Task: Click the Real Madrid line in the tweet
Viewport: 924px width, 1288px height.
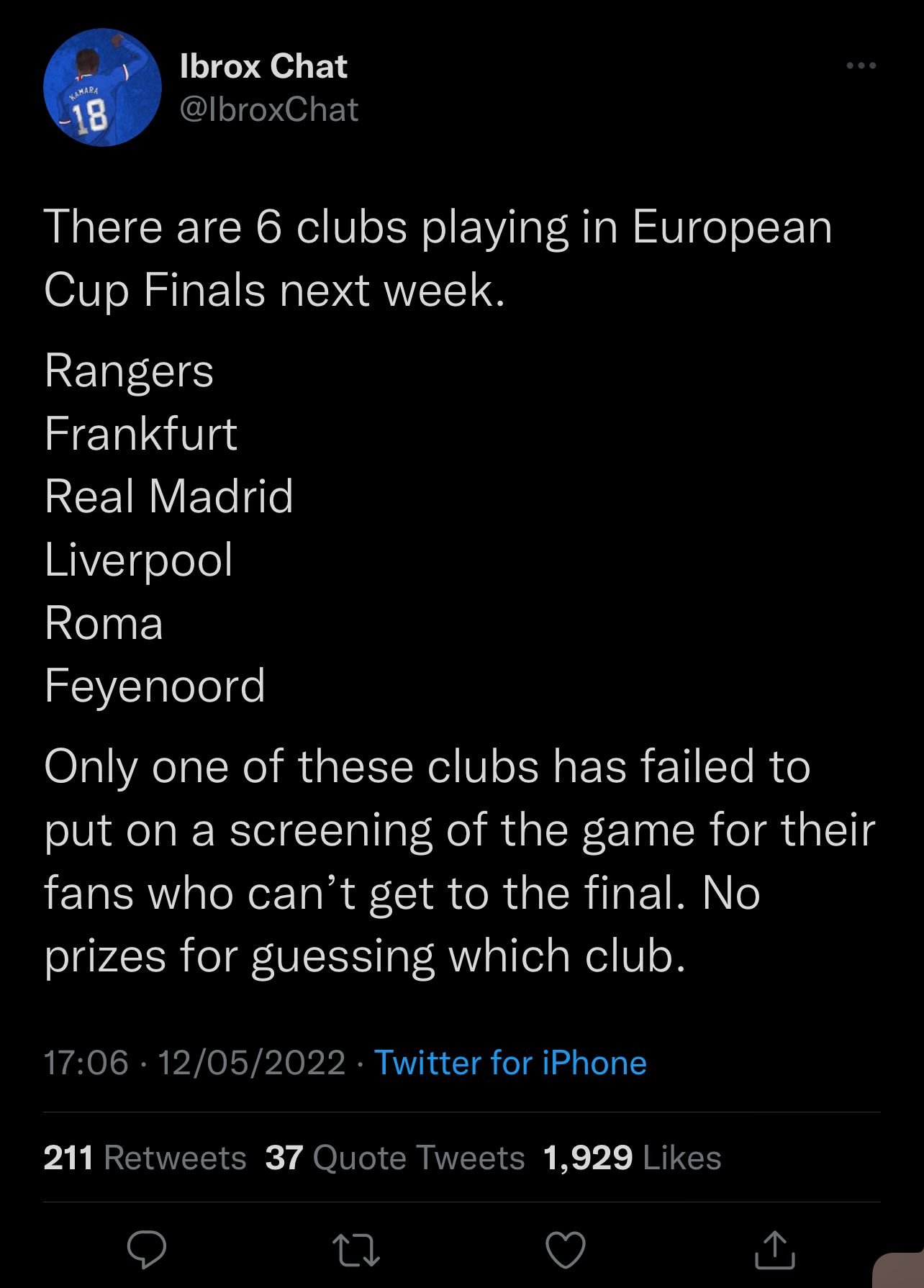Action: (x=169, y=496)
